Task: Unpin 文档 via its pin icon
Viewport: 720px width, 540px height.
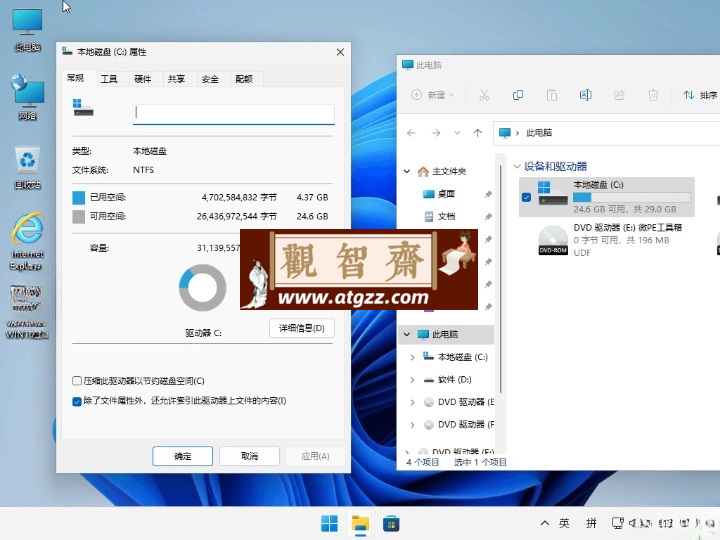Action: (488, 217)
